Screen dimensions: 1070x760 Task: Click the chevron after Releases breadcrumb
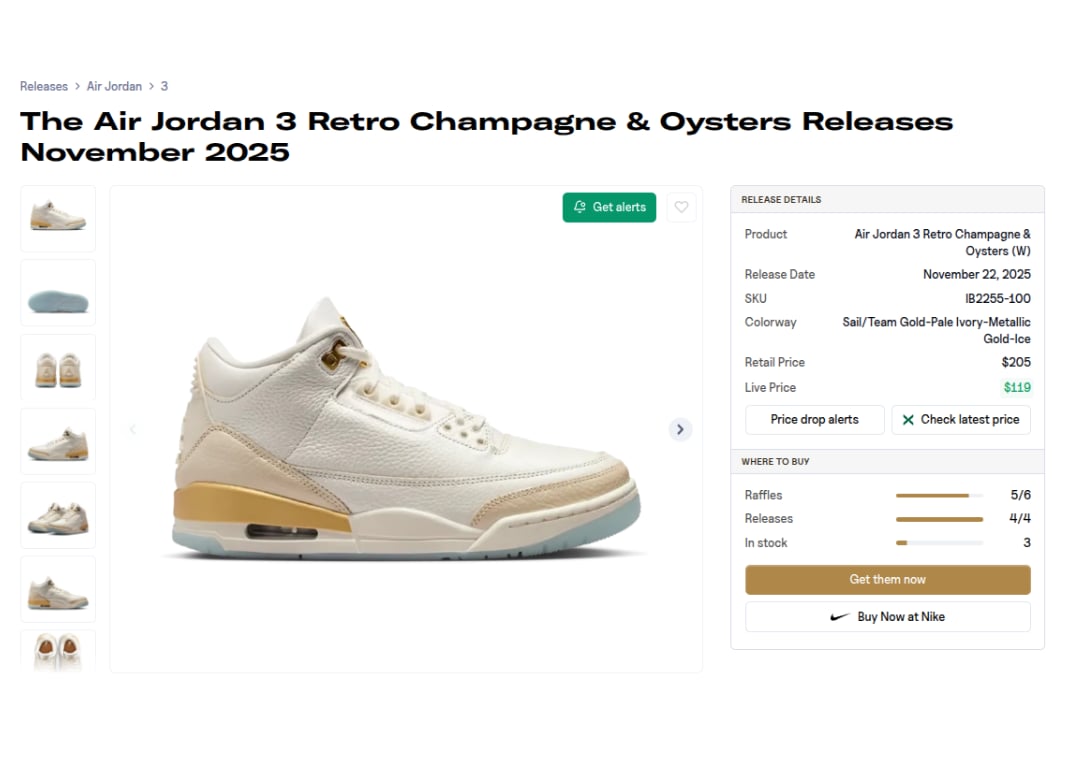click(76, 86)
